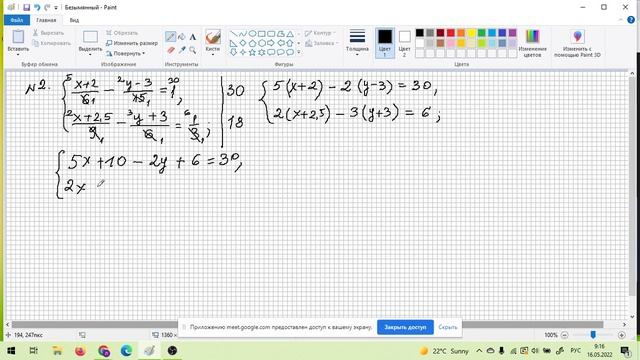Viewport: 640px width, 360px height.
Task: Activate Color 2 (Цвет 2) selector
Action: pyautogui.click(x=404, y=43)
